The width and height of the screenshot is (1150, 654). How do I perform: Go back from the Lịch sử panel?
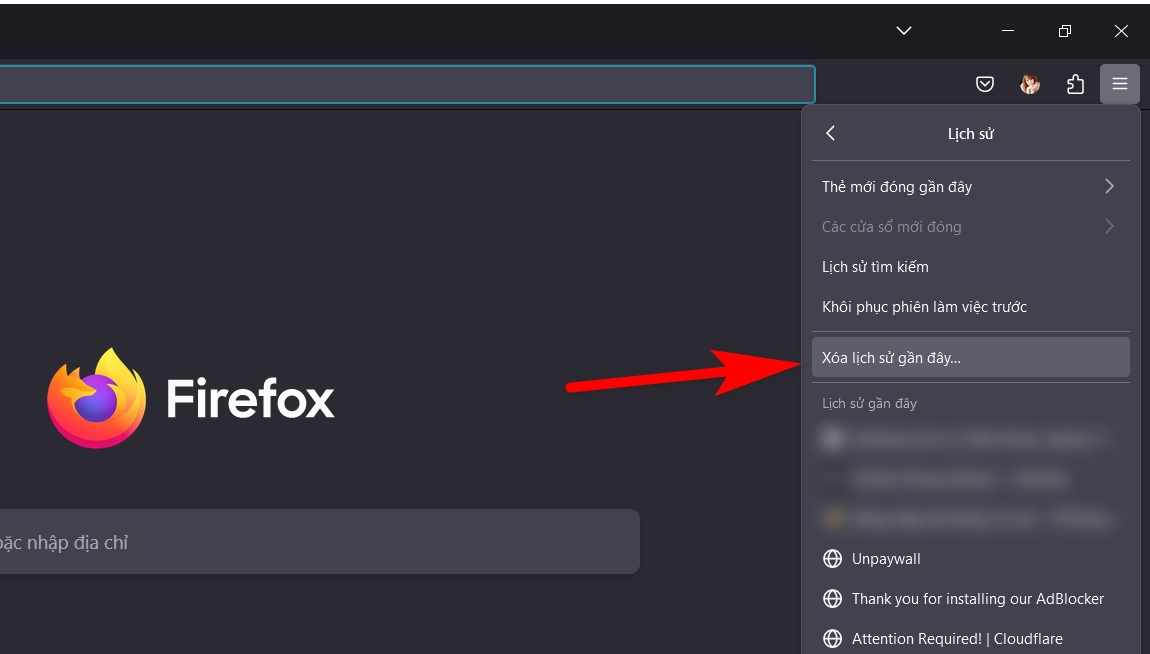point(830,133)
